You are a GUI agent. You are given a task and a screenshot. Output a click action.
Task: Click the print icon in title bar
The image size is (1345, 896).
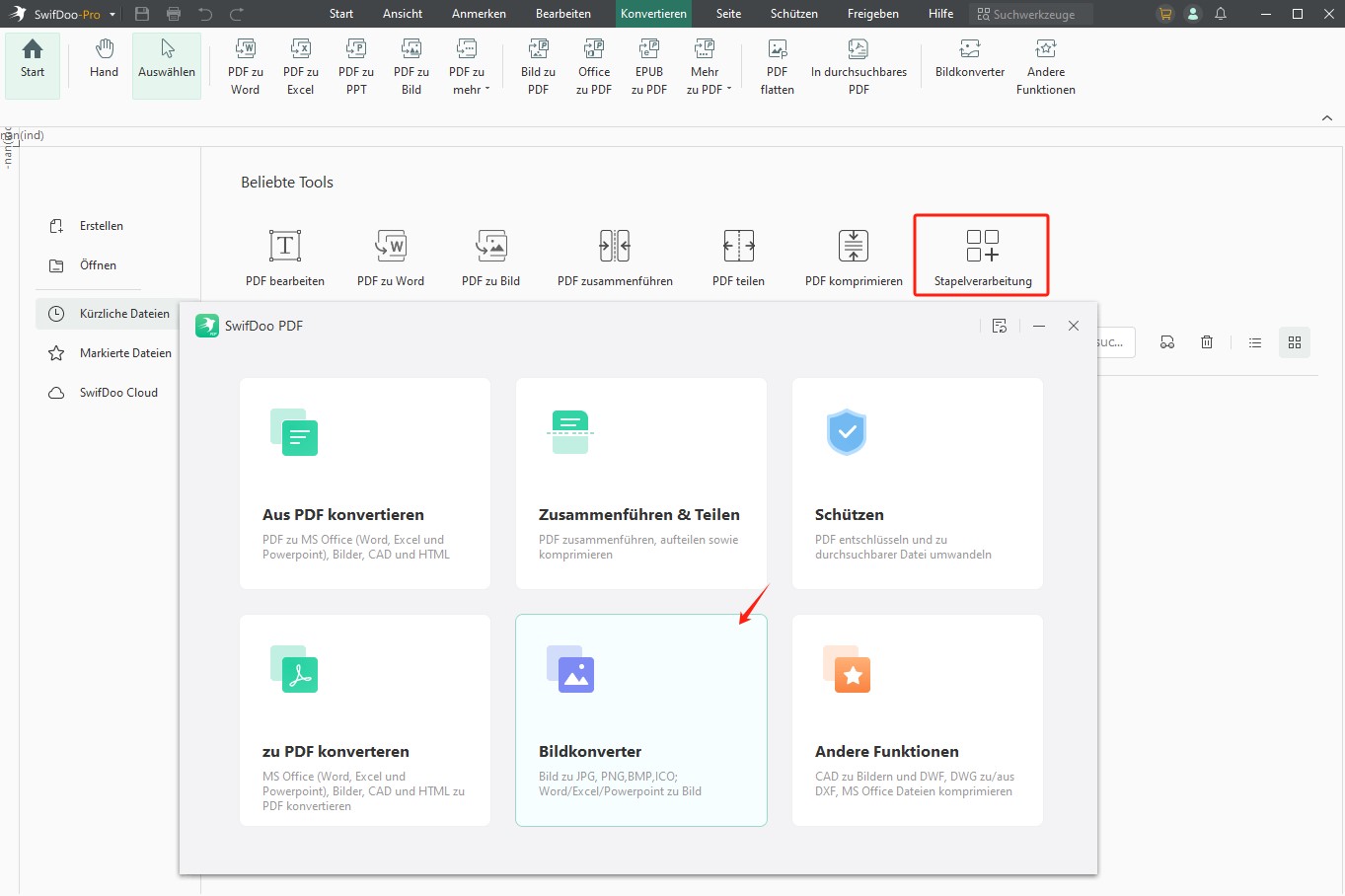pos(174,14)
